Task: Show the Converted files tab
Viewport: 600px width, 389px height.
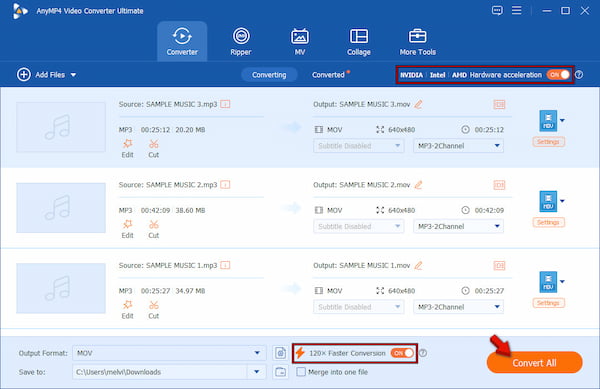Action: [x=328, y=75]
